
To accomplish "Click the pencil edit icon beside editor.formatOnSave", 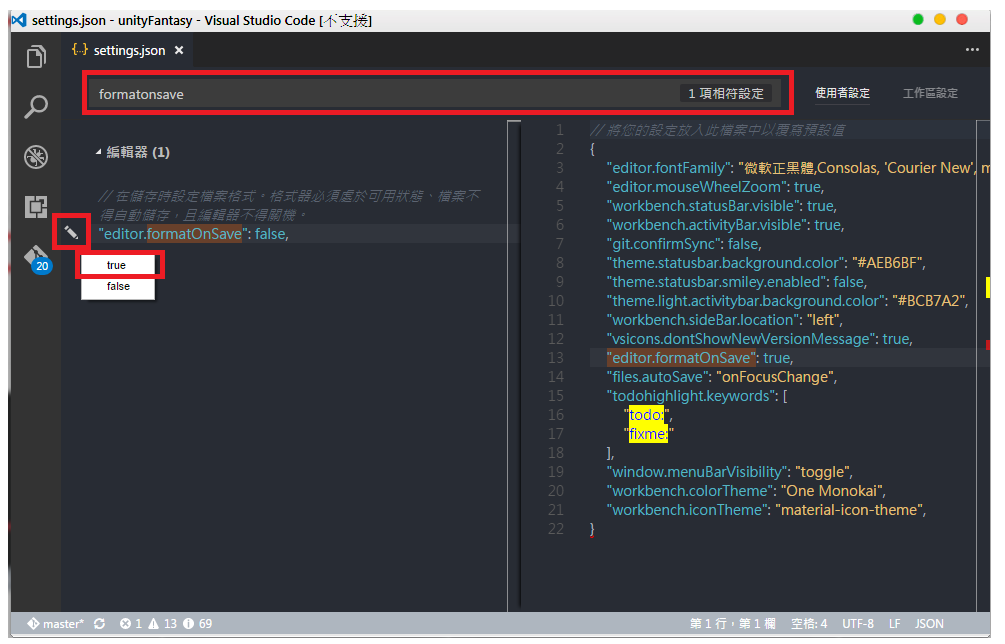I will (x=71, y=232).
